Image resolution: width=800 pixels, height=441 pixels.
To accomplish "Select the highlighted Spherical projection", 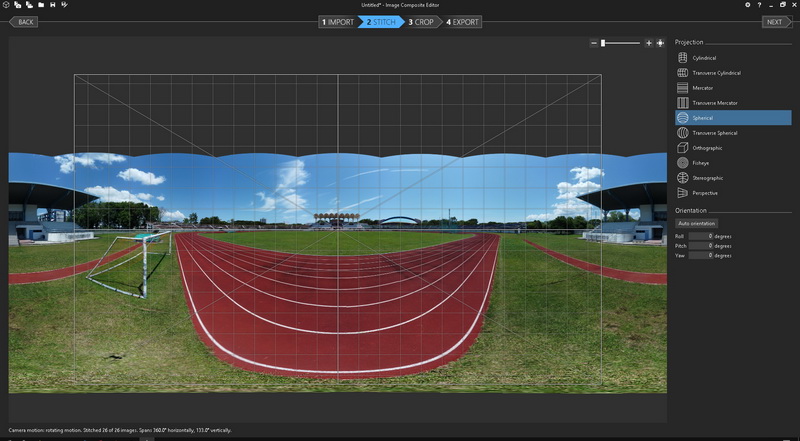I will 733,118.
